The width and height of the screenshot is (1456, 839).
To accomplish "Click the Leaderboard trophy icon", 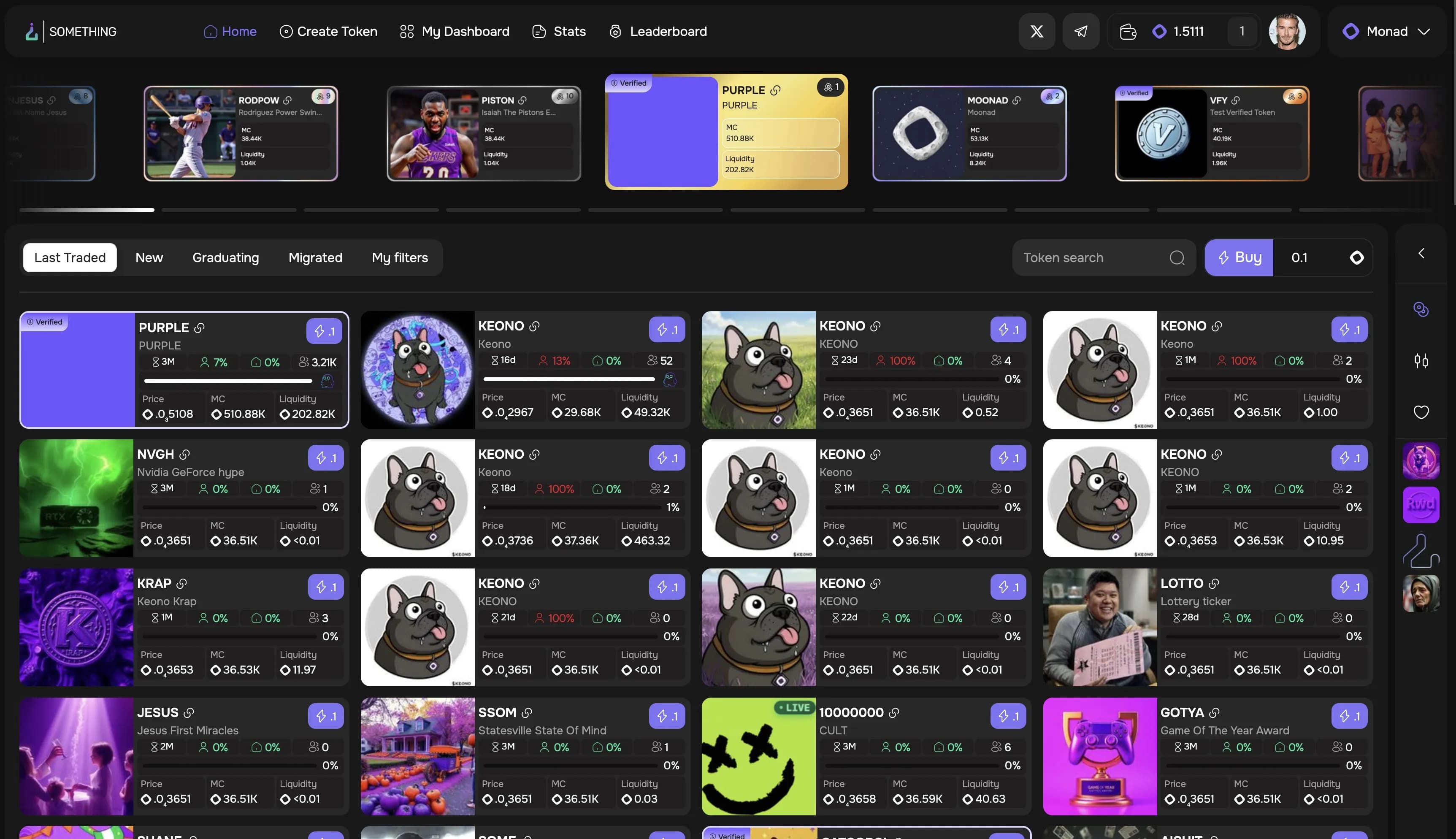I will (616, 31).
